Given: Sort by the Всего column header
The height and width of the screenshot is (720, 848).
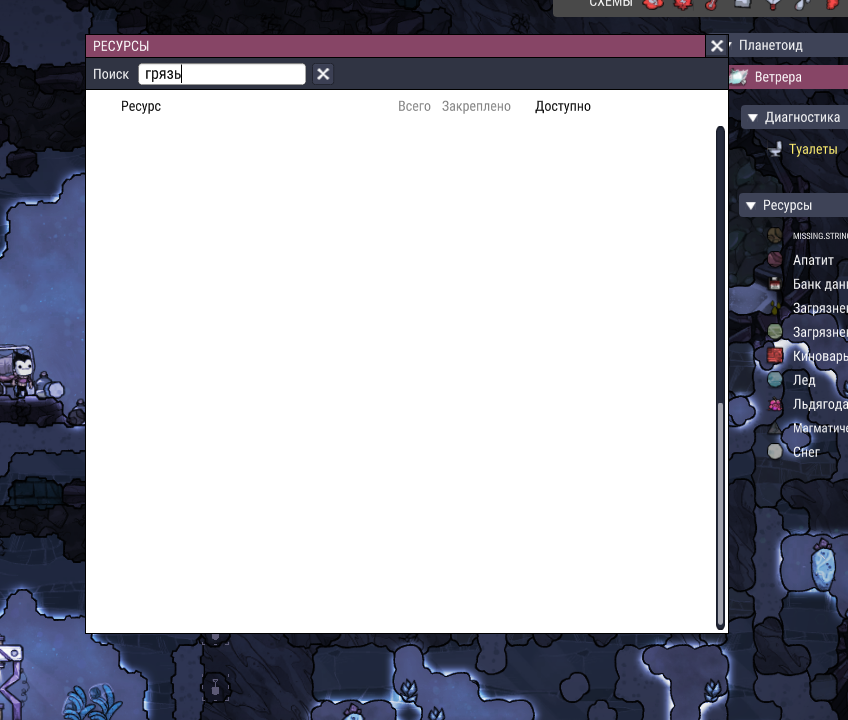Looking at the screenshot, I should pos(414,106).
